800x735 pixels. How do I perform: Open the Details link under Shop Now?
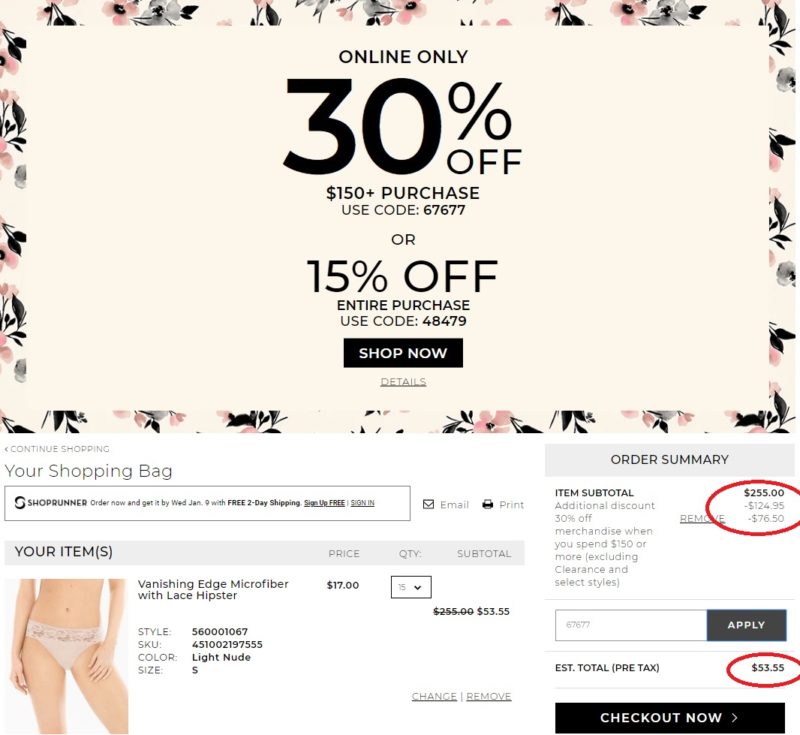[x=403, y=382]
